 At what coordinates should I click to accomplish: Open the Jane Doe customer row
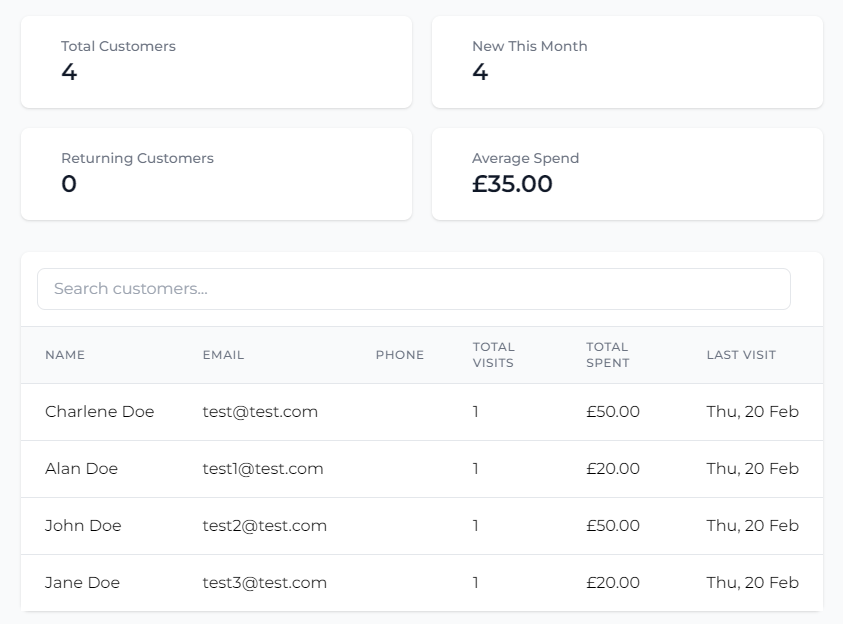click(x=422, y=583)
